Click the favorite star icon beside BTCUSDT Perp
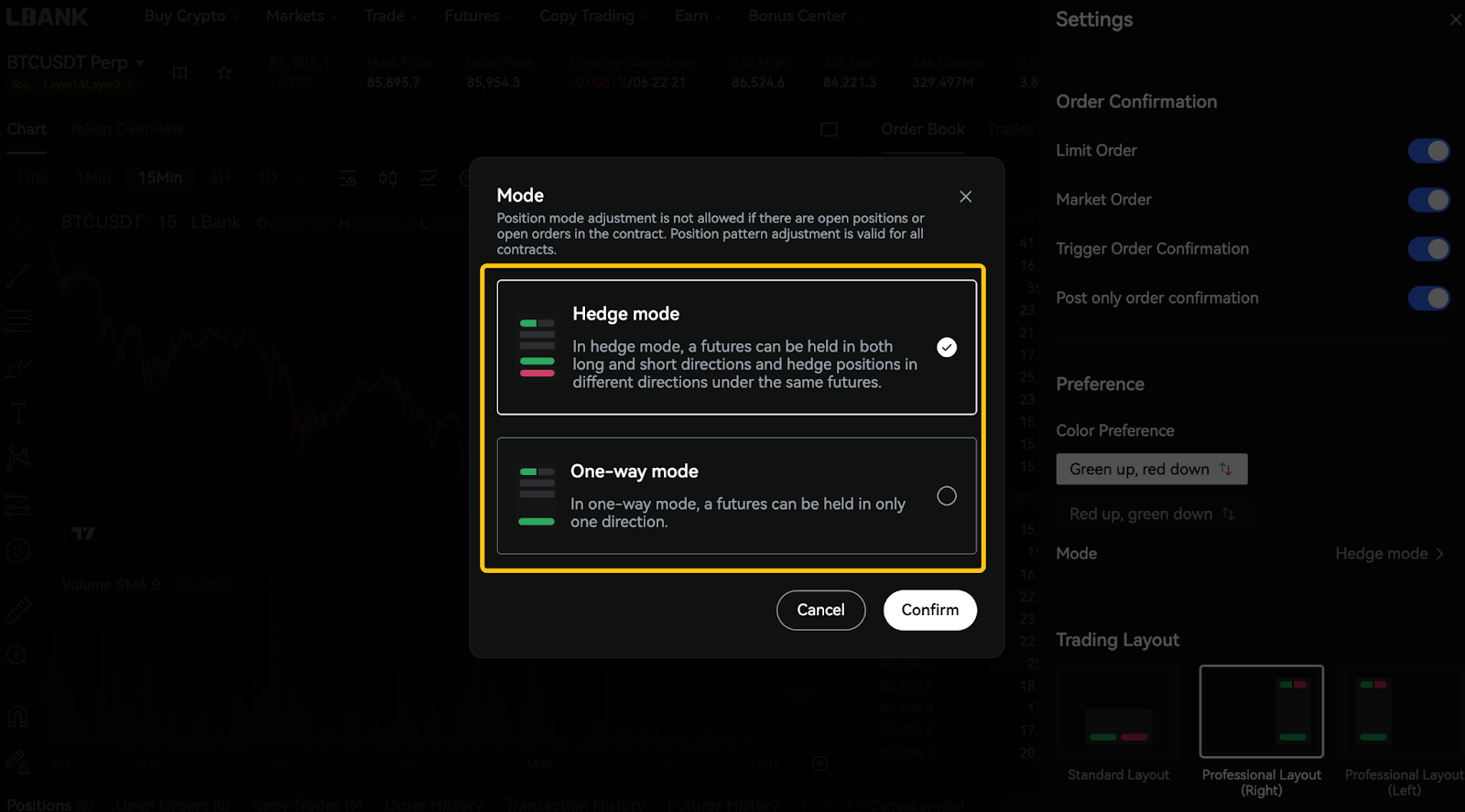Image resolution: width=1465 pixels, height=812 pixels. (x=224, y=72)
